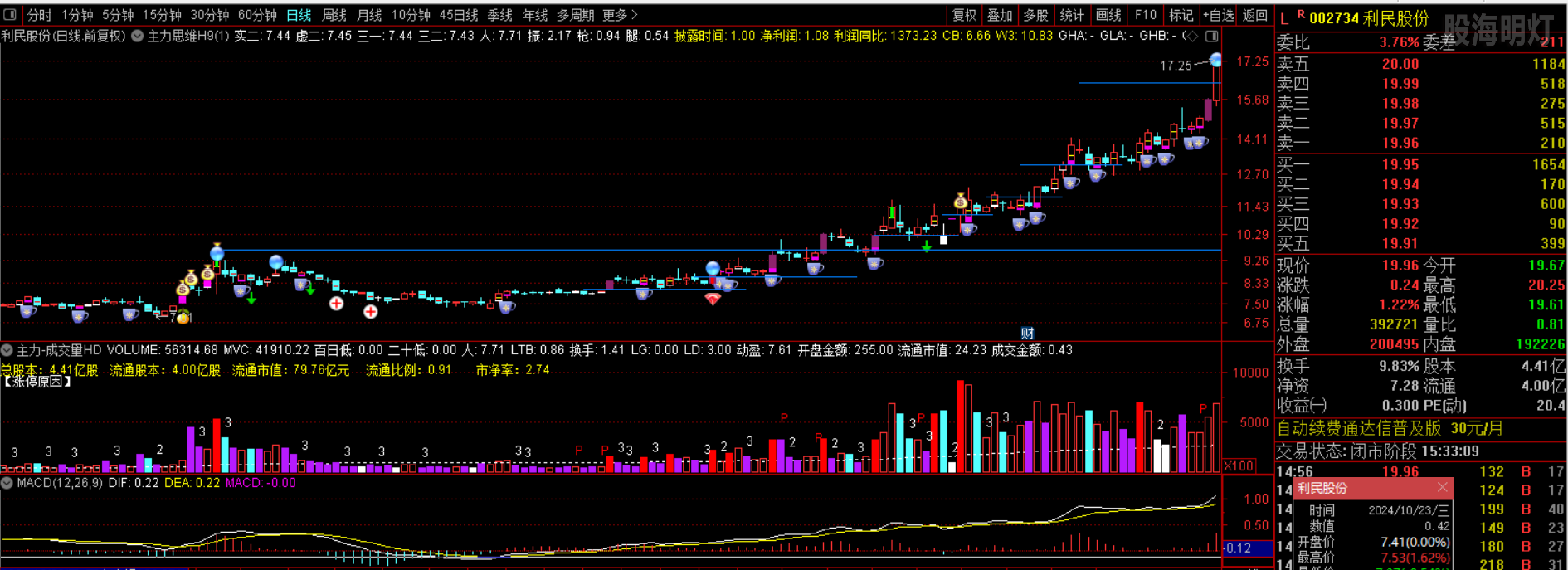Select the 60分钟 period tab
The image size is (1568, 570).
click(256, 15)
